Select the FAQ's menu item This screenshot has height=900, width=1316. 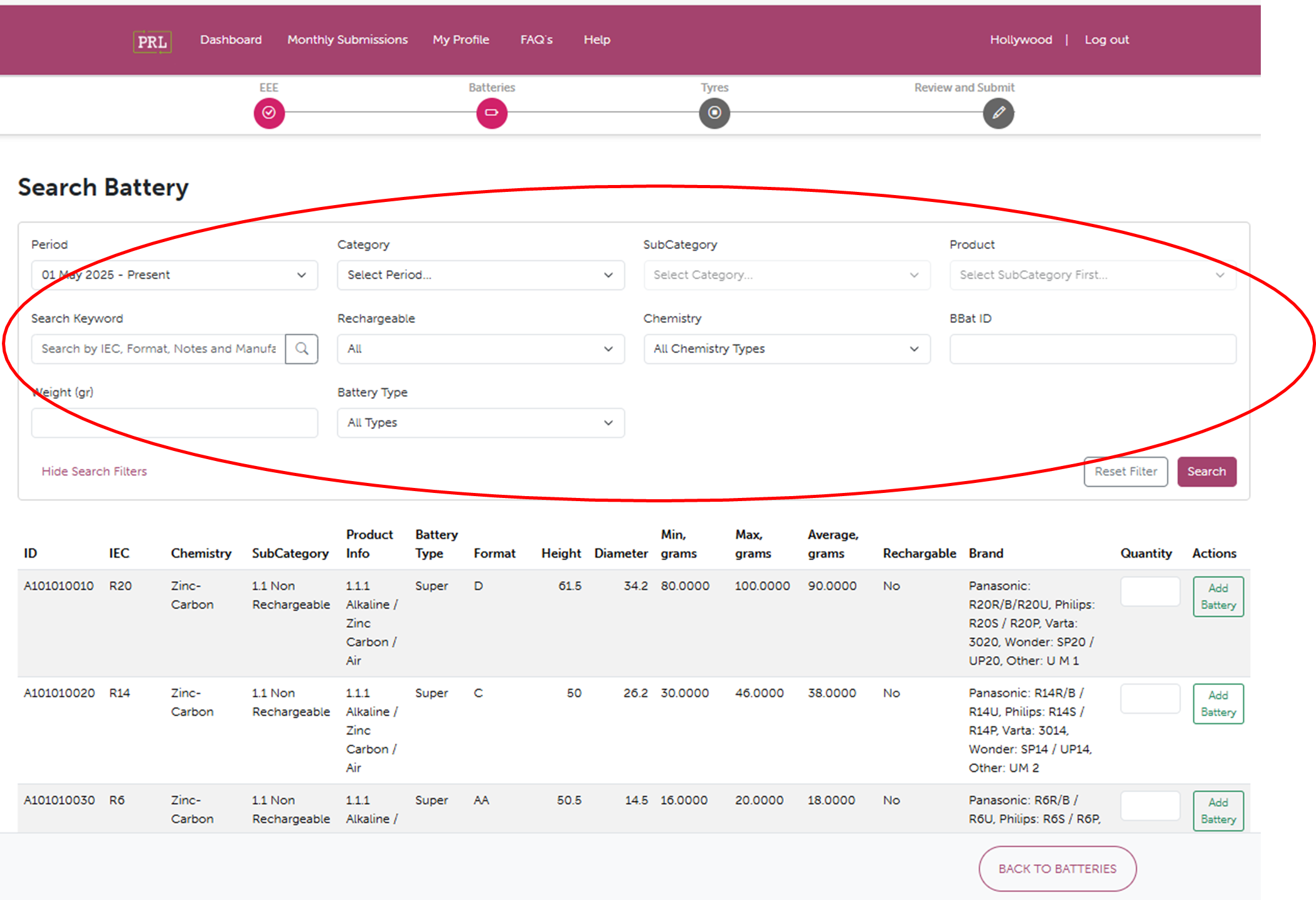click(x=536, y=40)
